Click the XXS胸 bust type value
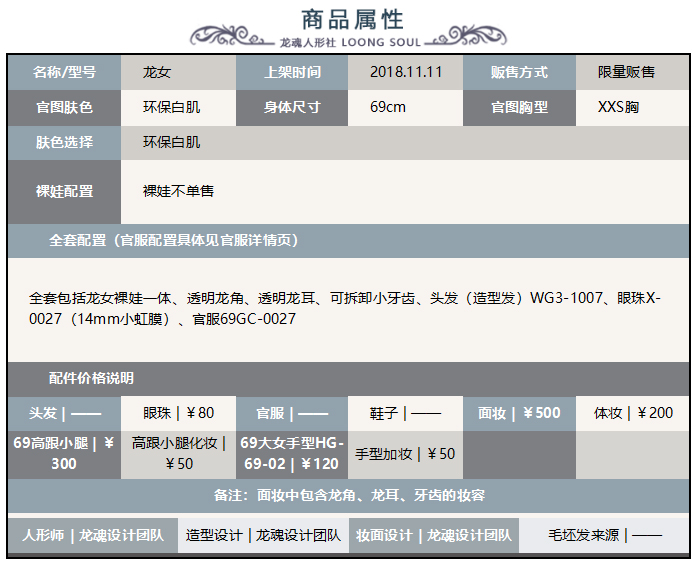This screenshot has width=700, height=573. point(618,107)
